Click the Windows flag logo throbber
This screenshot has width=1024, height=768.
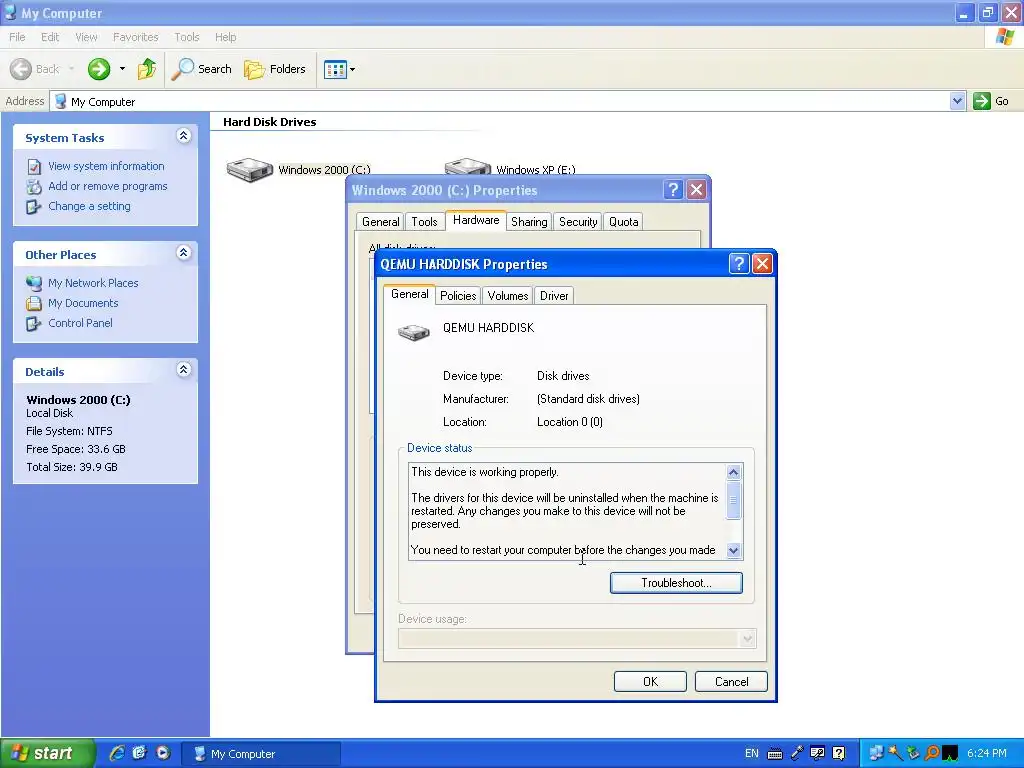click(x=1004, y=37)
